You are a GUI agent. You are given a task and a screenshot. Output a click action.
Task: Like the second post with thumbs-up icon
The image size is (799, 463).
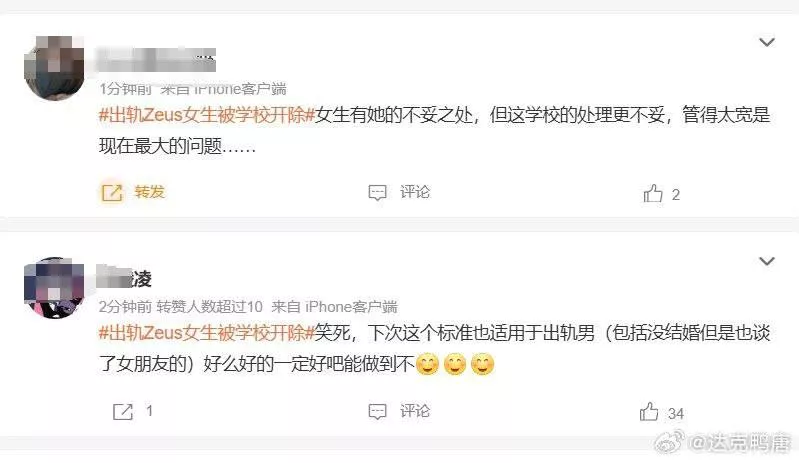(649, 412)
